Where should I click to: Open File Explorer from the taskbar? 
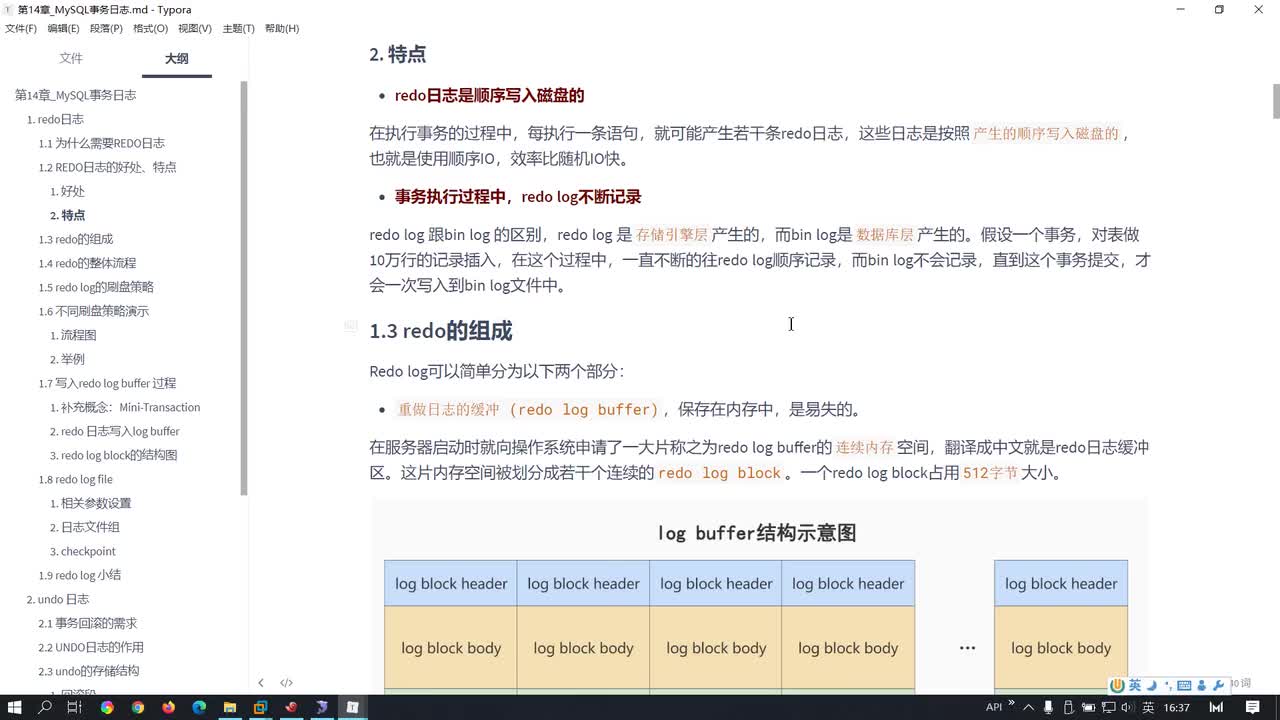coord(230,707)
